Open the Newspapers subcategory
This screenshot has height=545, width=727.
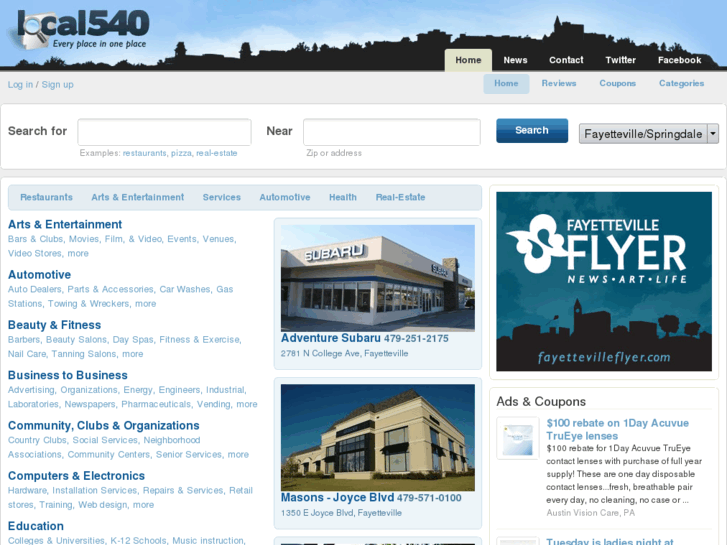pos(89,404)
